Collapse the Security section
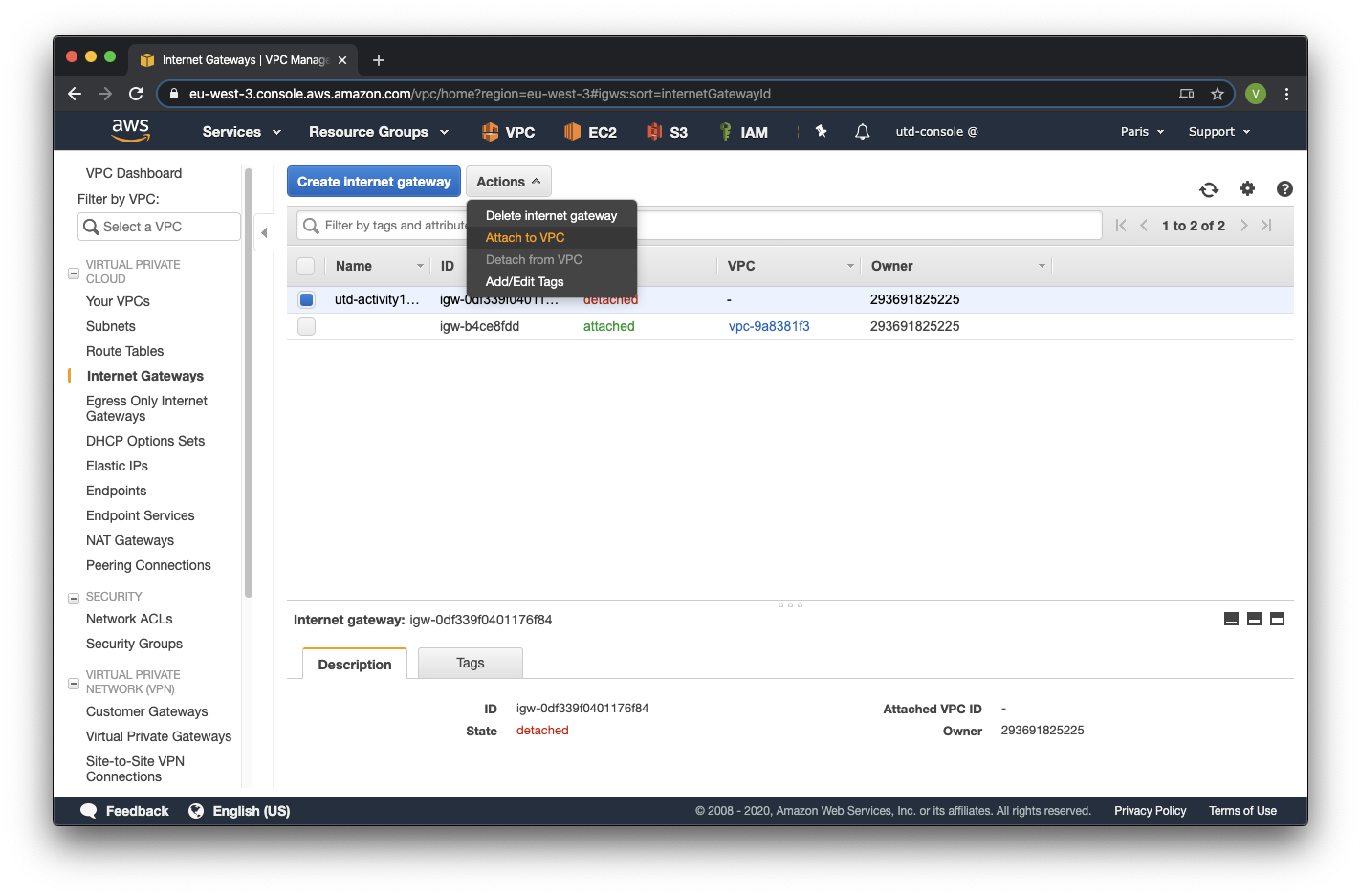Viewport: 1361px width, 896px height. [74, 599]
